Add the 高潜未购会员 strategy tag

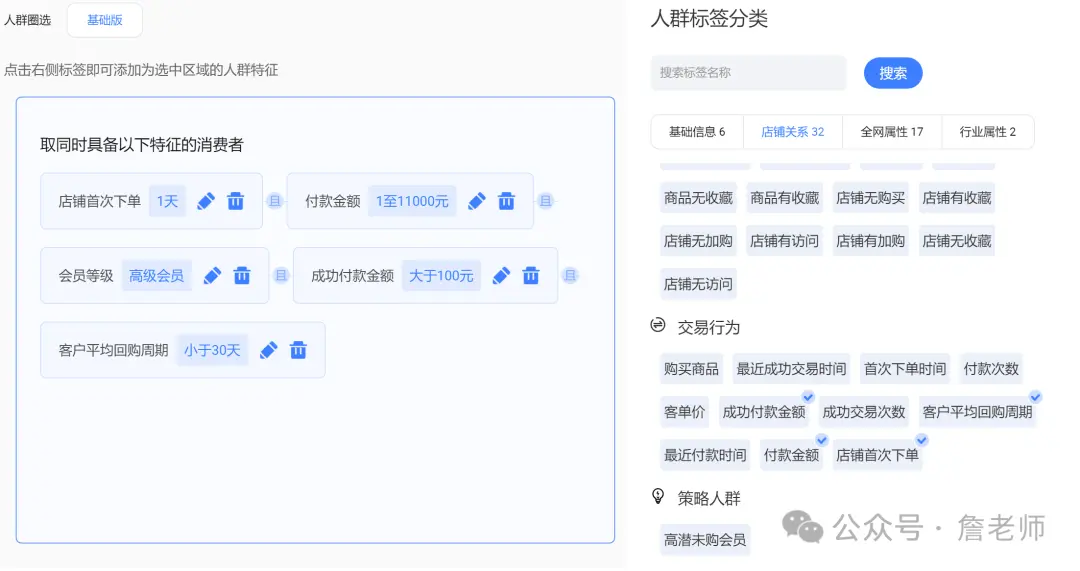point(705,540)
